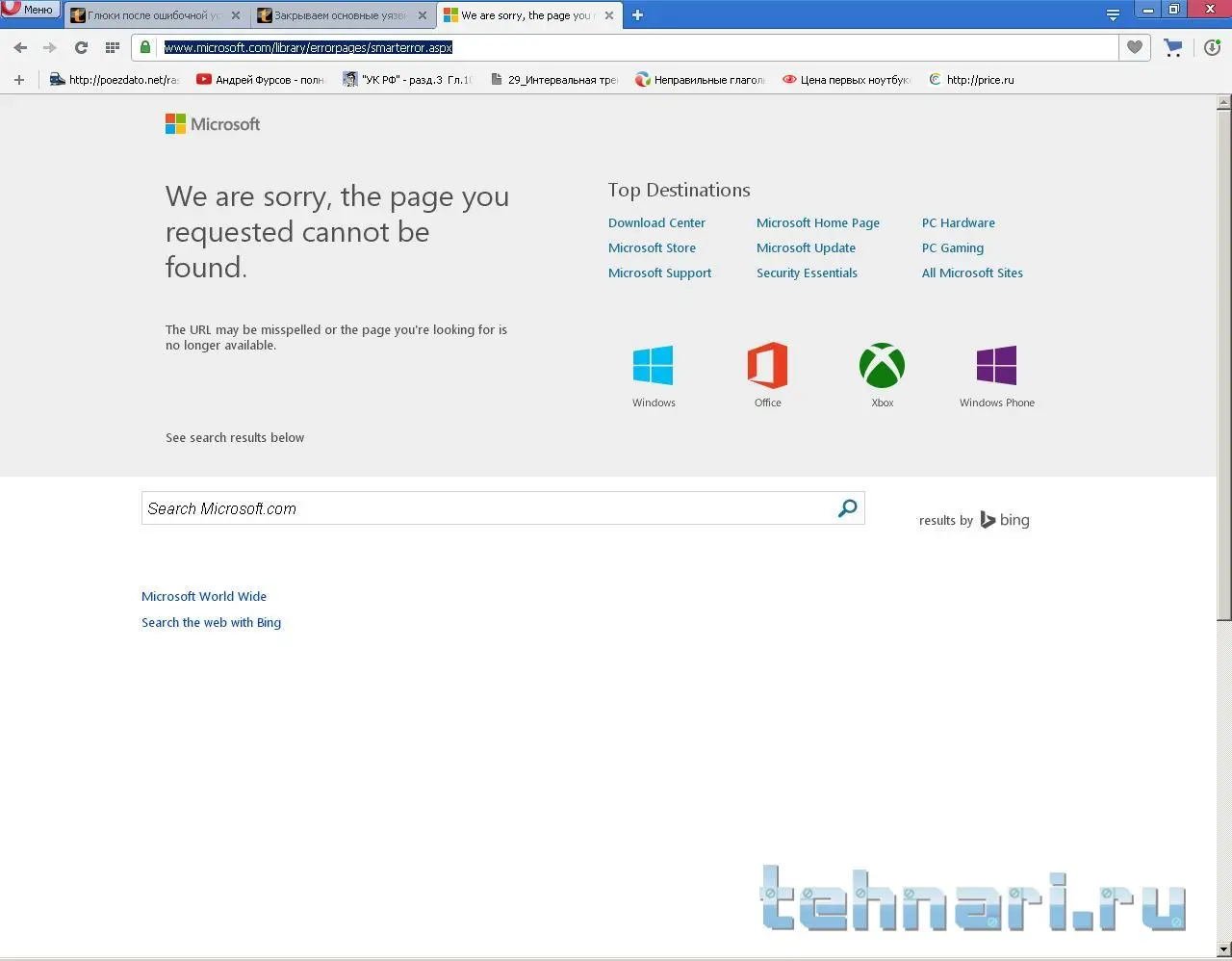
Task: Open a new tab with plus button
Action: [x=637, y=15]
